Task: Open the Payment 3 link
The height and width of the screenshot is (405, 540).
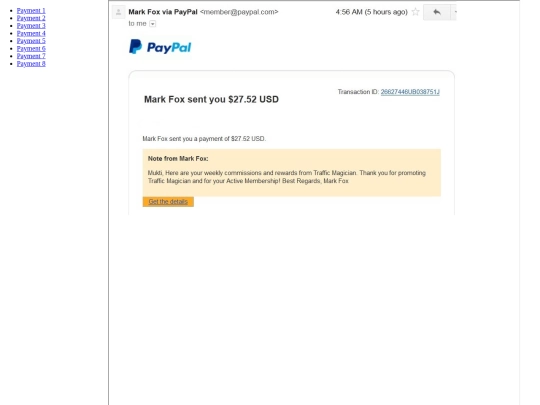Action: pyautogui.click(x=31, y=26)
